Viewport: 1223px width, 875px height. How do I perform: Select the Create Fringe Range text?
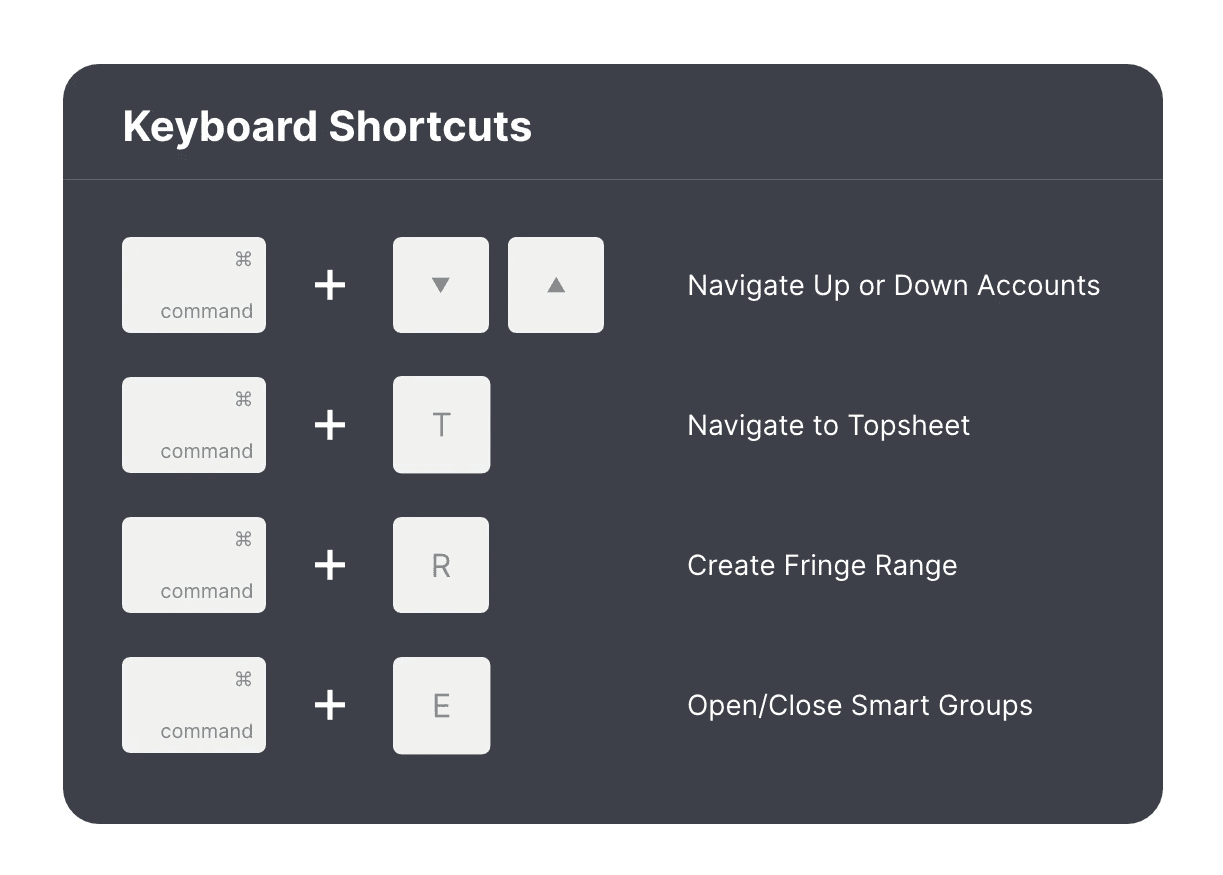click(x=822, y=566)
